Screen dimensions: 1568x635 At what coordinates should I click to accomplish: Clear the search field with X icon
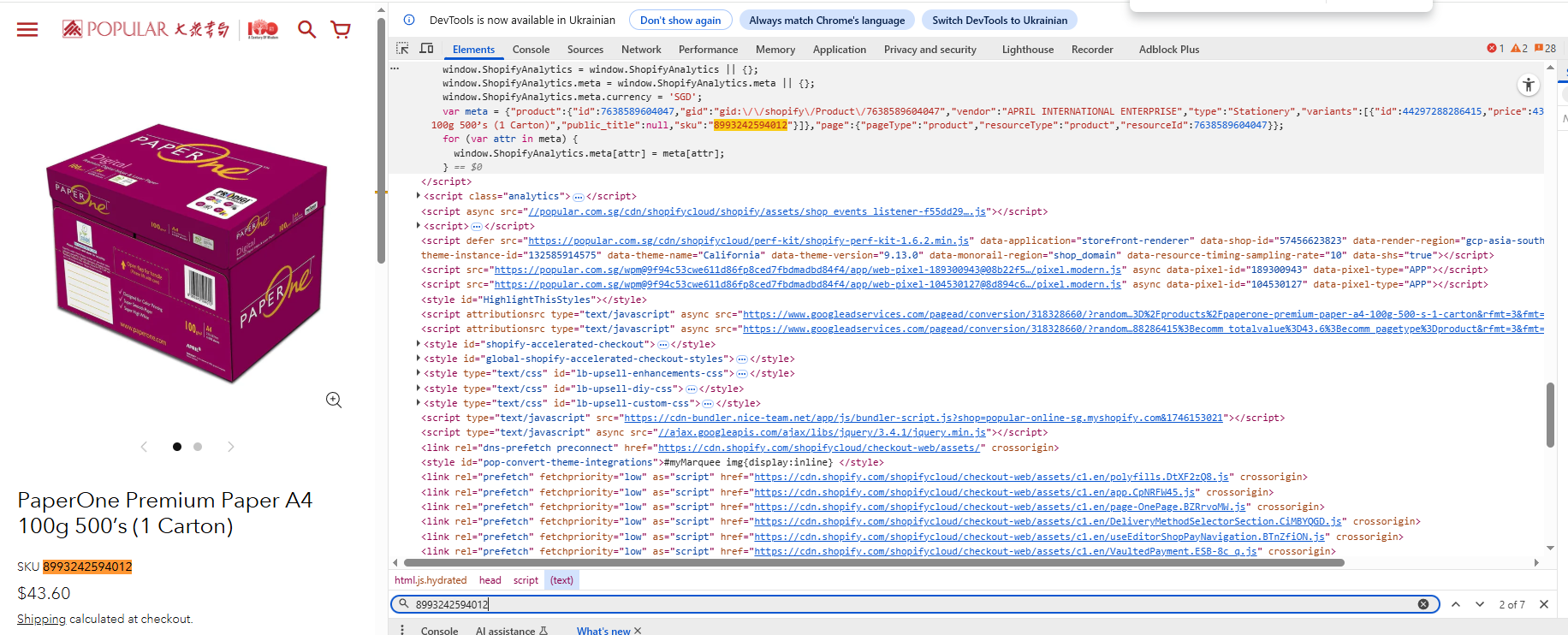[1423, 604]
